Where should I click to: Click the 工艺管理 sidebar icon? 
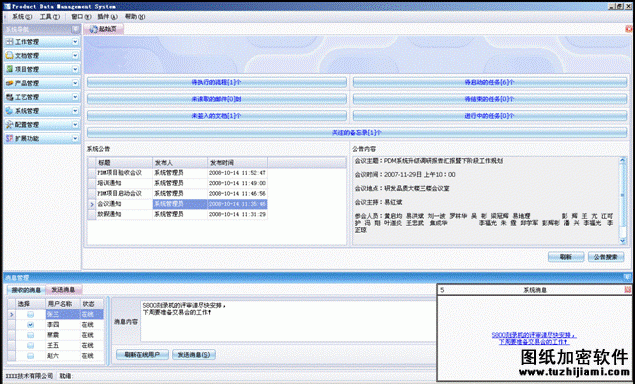coord(10,97)
